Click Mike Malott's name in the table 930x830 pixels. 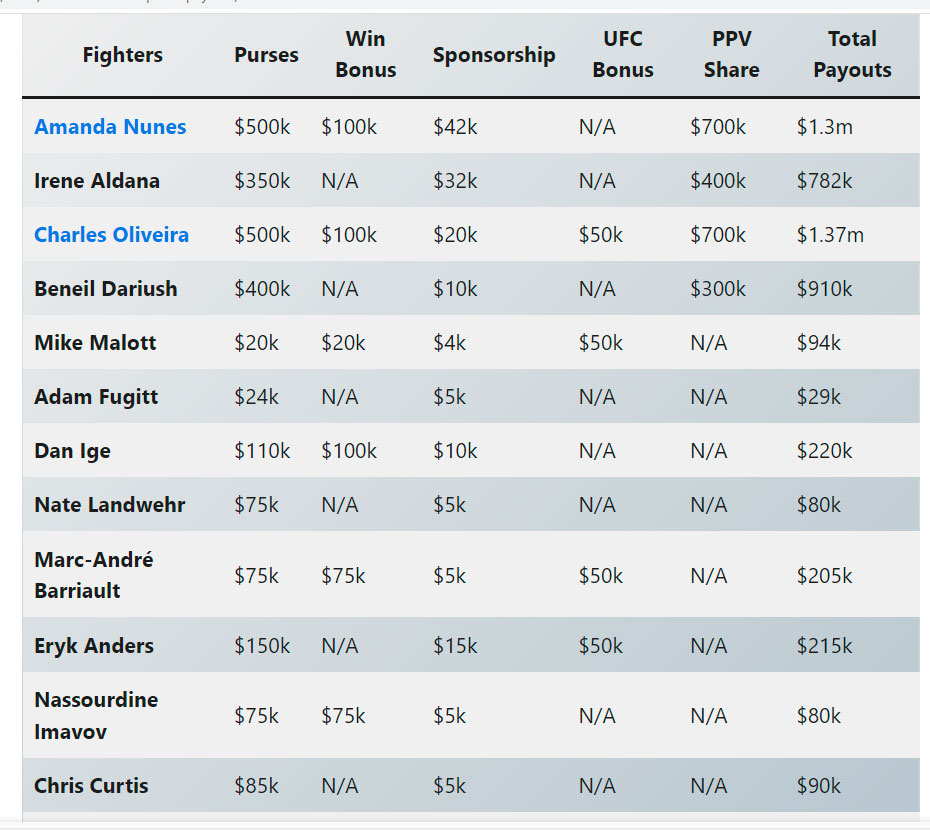coord(95,343)
